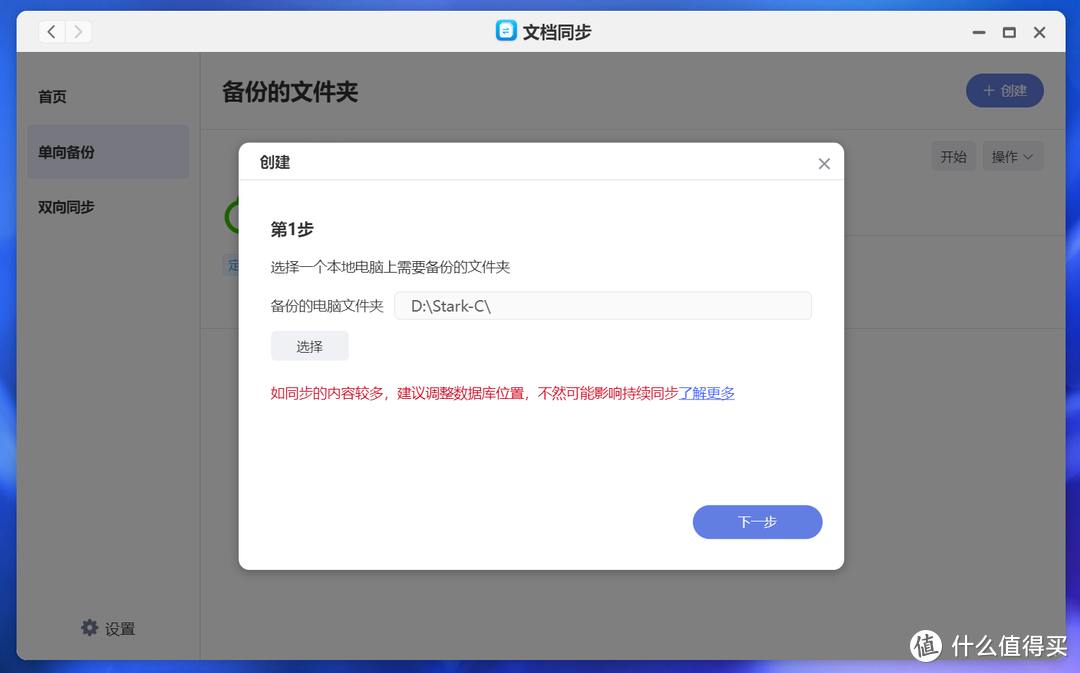Click the chevron icon next to 操作
Viewport: 1080px width, 673px height.
(1027, 156)
